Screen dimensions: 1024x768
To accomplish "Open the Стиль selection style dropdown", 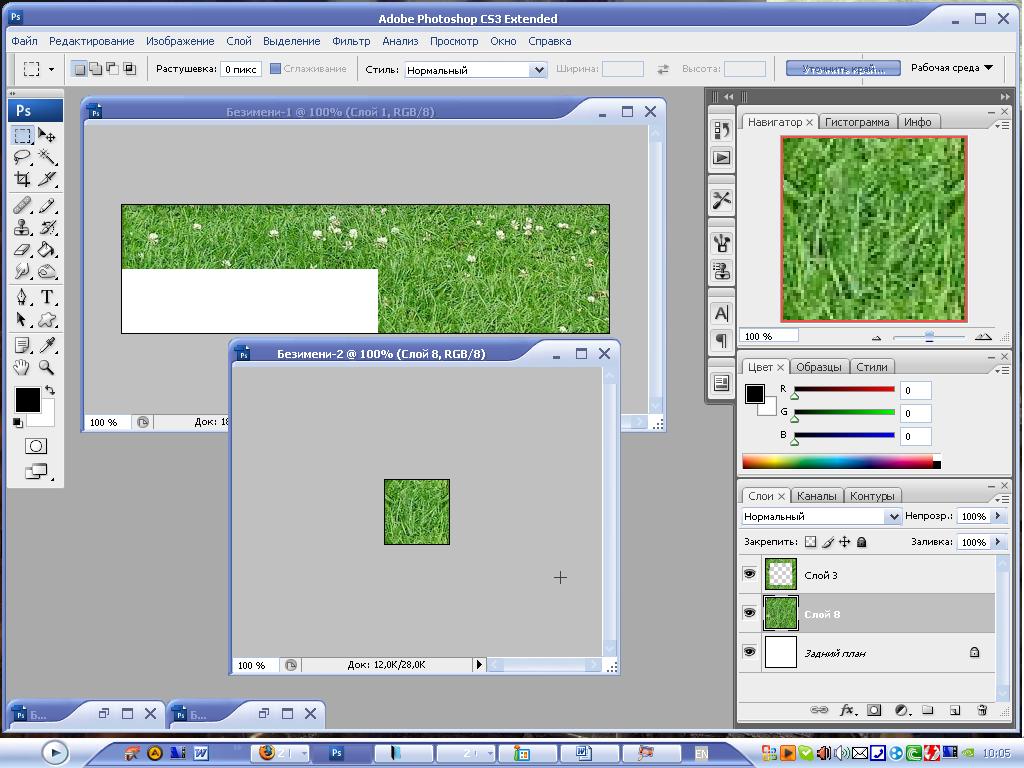I will click(475, 70).
